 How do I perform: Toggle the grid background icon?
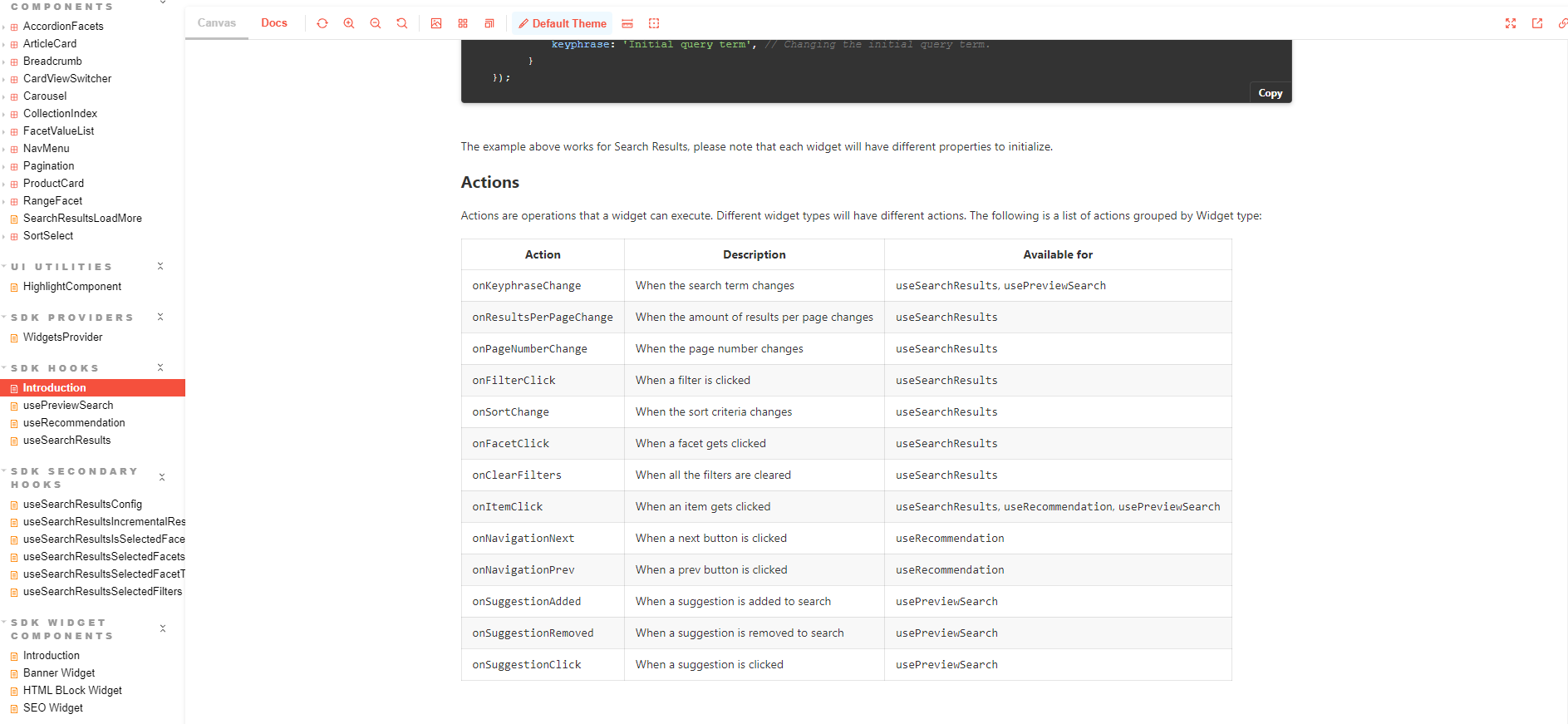[x=463, y=23]
